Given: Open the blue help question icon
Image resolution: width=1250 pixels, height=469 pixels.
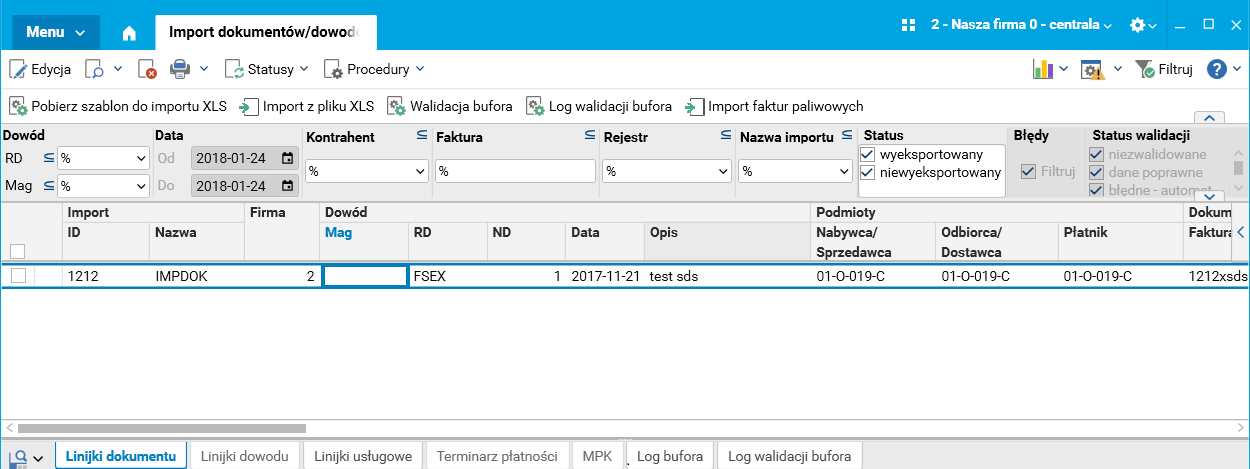Looking at the screenshot, I should tap(1216, 69).
